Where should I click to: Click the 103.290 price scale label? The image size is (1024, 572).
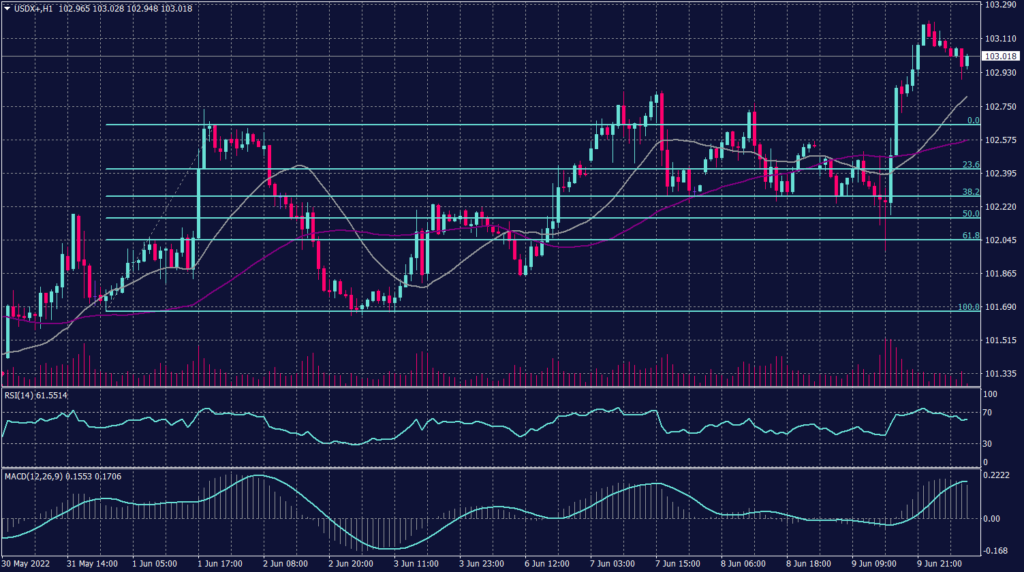pos(1000,5)
